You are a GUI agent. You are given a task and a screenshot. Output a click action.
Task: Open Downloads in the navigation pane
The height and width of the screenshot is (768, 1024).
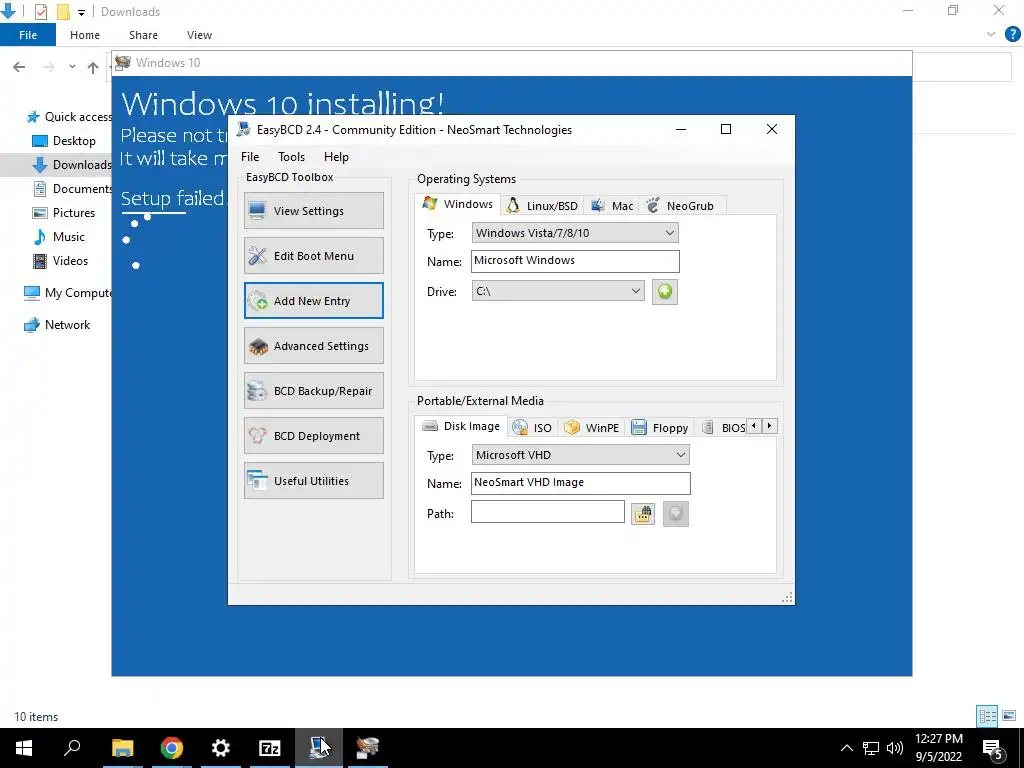pos(72,165)
